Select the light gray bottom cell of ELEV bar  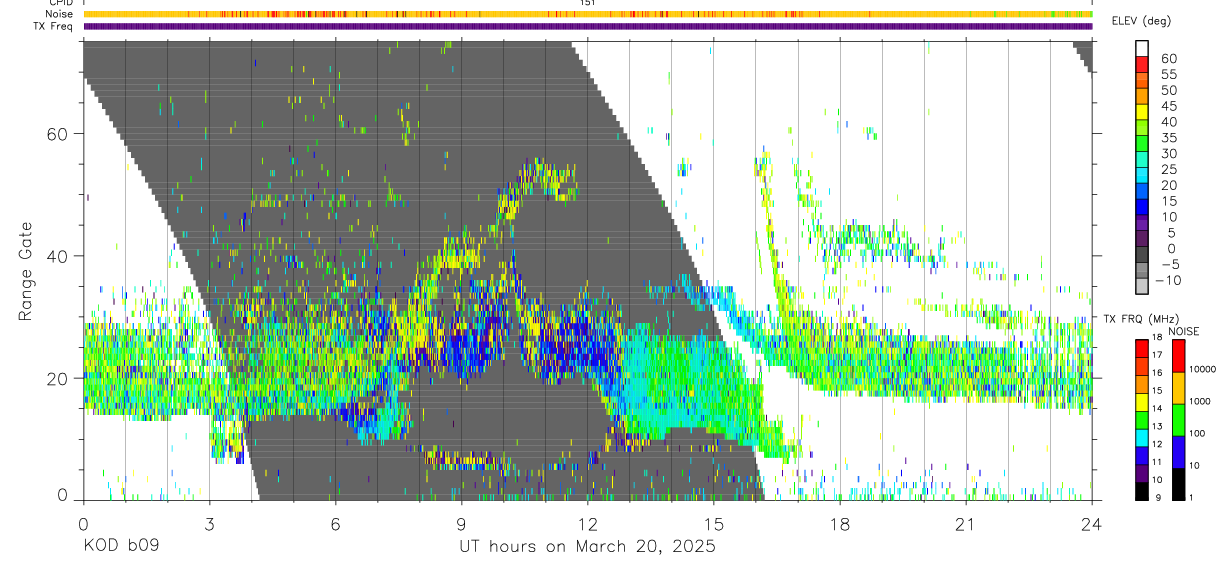click(x=1142, y=287)
